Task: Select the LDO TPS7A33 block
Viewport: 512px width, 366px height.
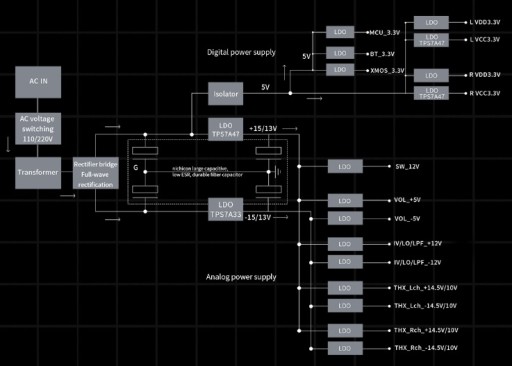Action: [226, 209]
